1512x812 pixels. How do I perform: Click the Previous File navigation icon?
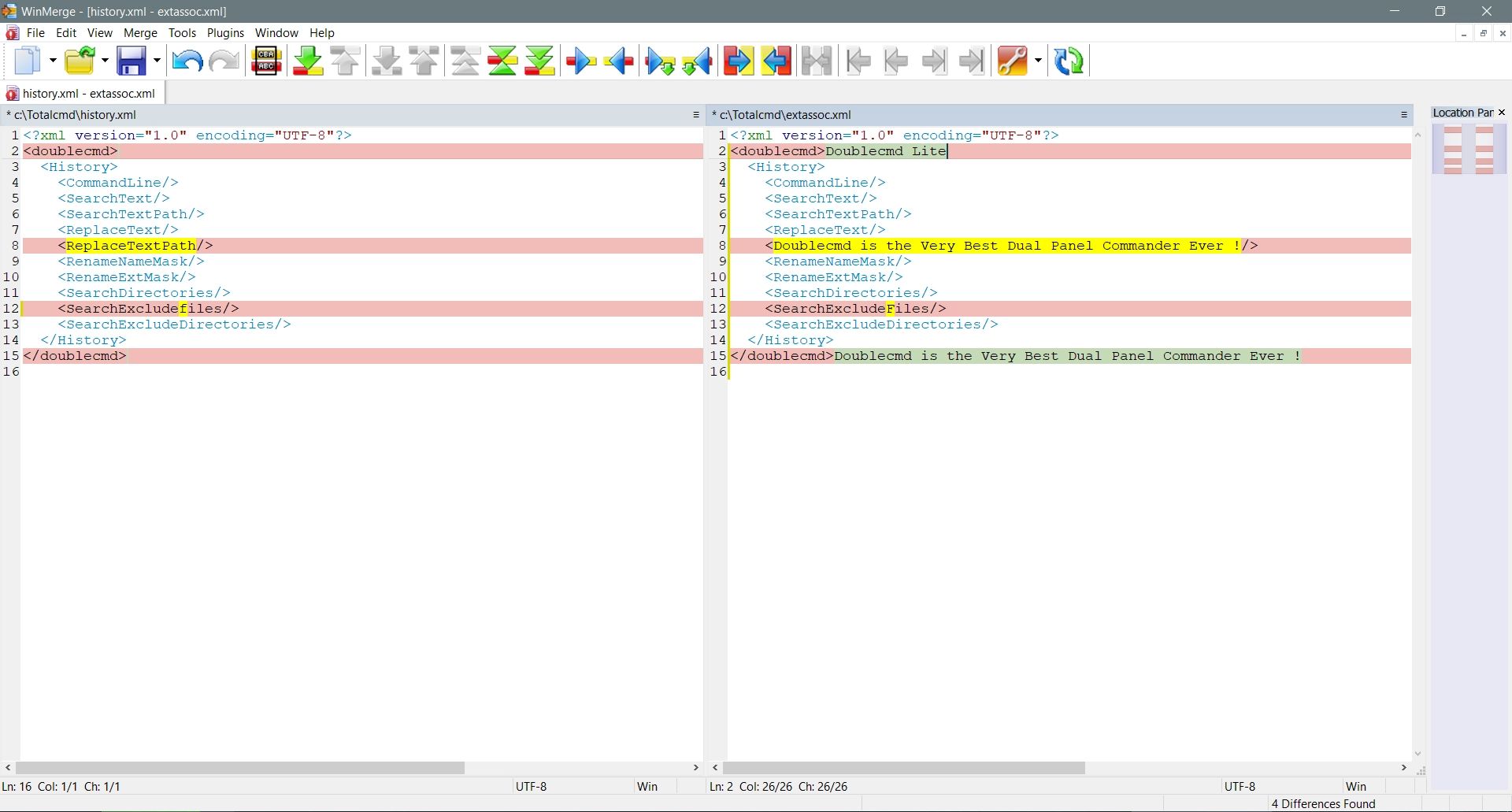(896, 61)
